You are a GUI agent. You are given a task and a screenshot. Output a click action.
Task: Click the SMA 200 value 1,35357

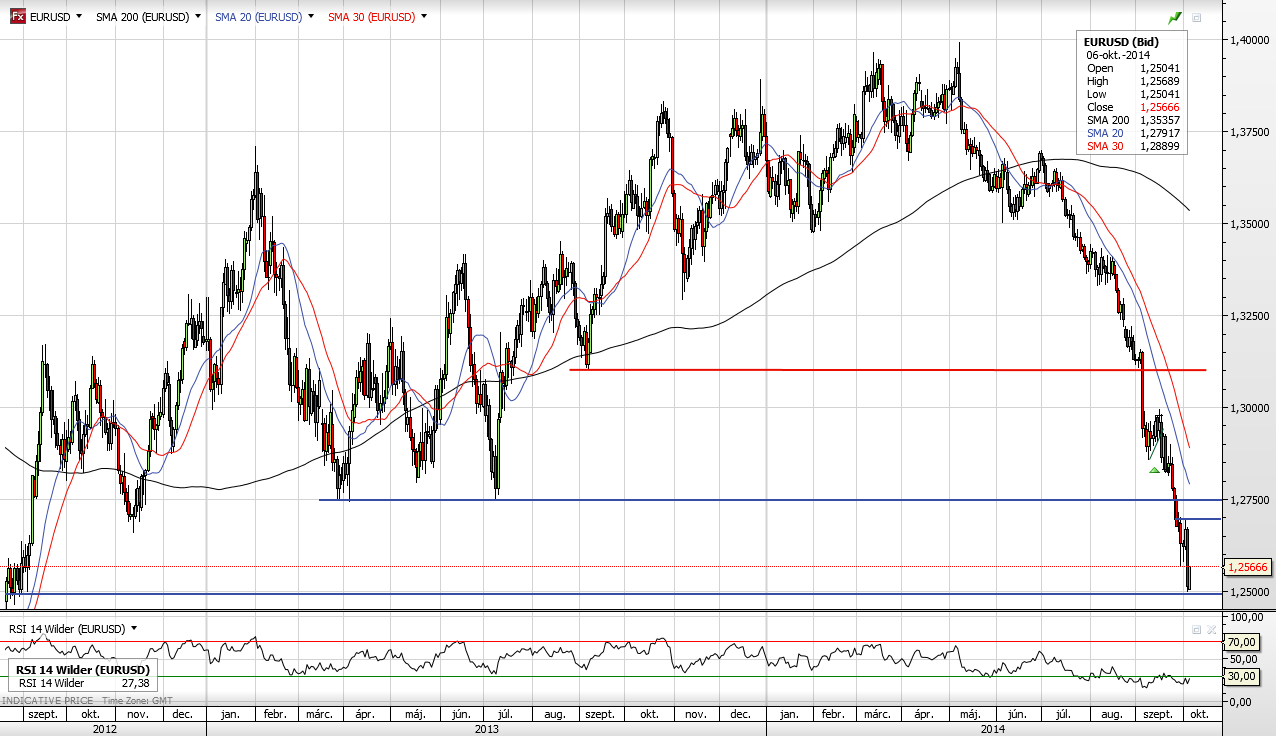[1158, 120]
